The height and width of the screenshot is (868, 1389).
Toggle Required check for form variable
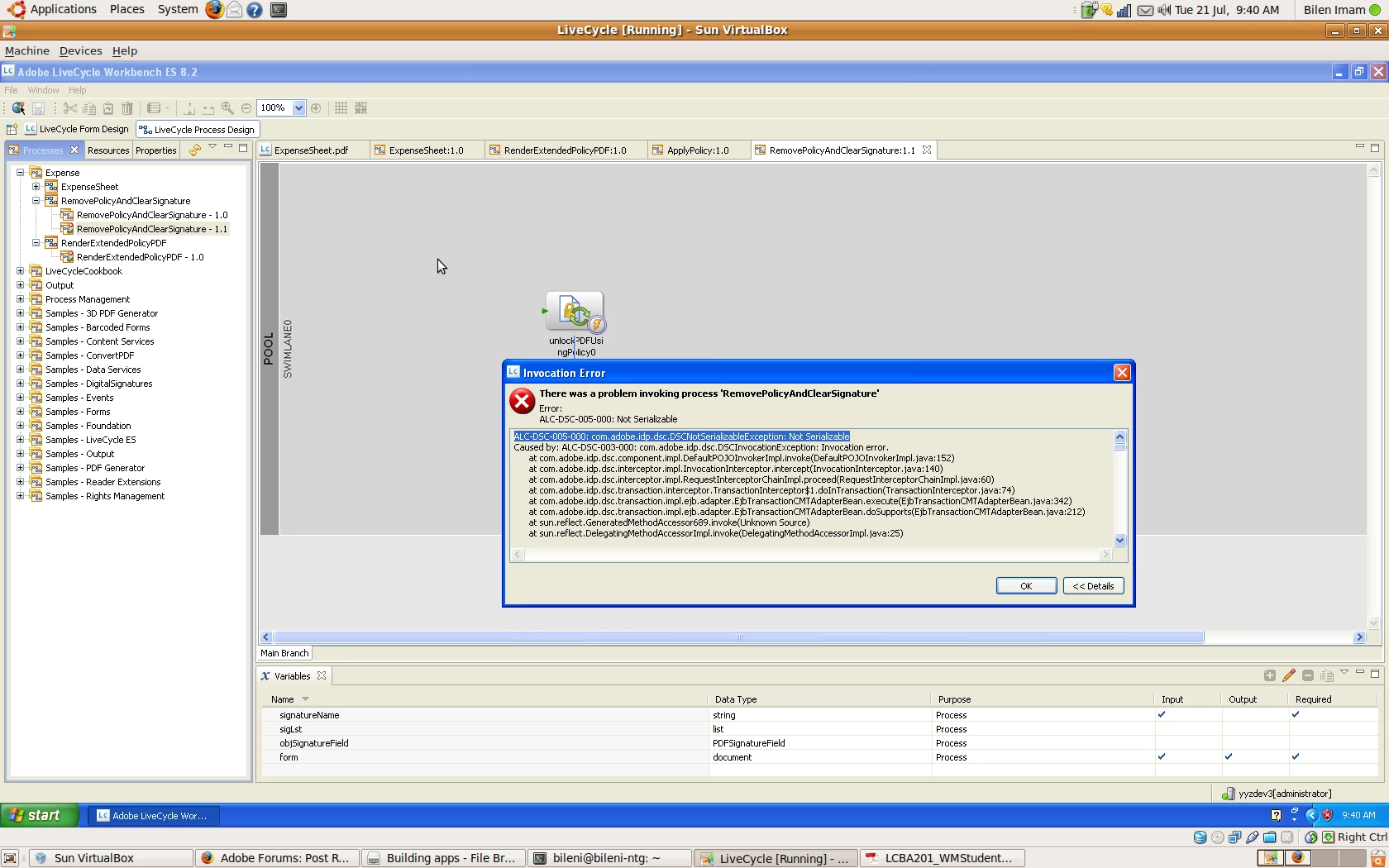click(1295, 757)
